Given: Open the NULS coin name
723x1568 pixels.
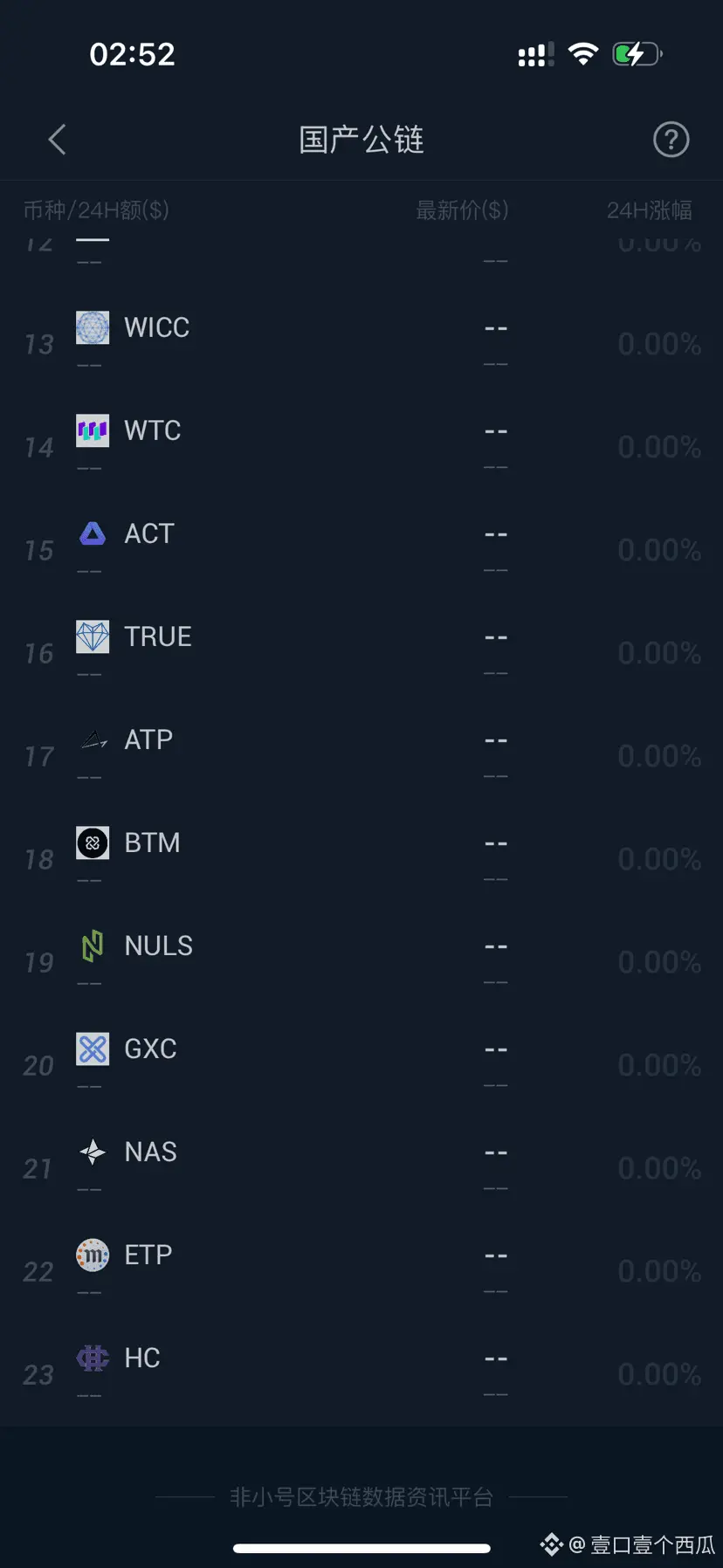Looking at the screenshot, I should (158, 946).
